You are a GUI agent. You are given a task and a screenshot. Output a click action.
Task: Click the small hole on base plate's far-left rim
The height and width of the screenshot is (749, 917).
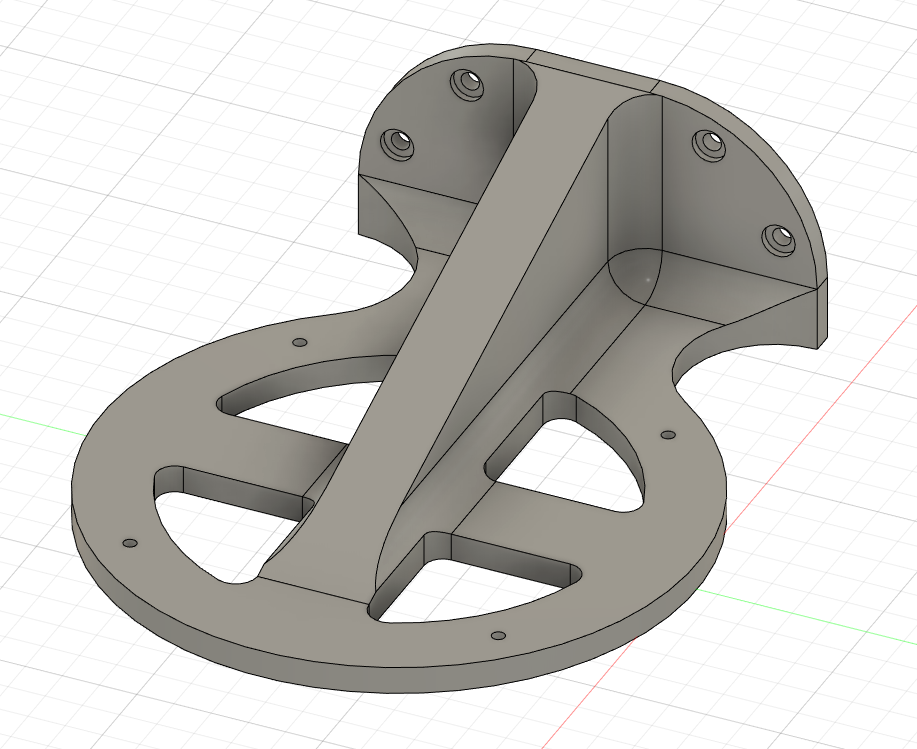(x=129, y=543)
